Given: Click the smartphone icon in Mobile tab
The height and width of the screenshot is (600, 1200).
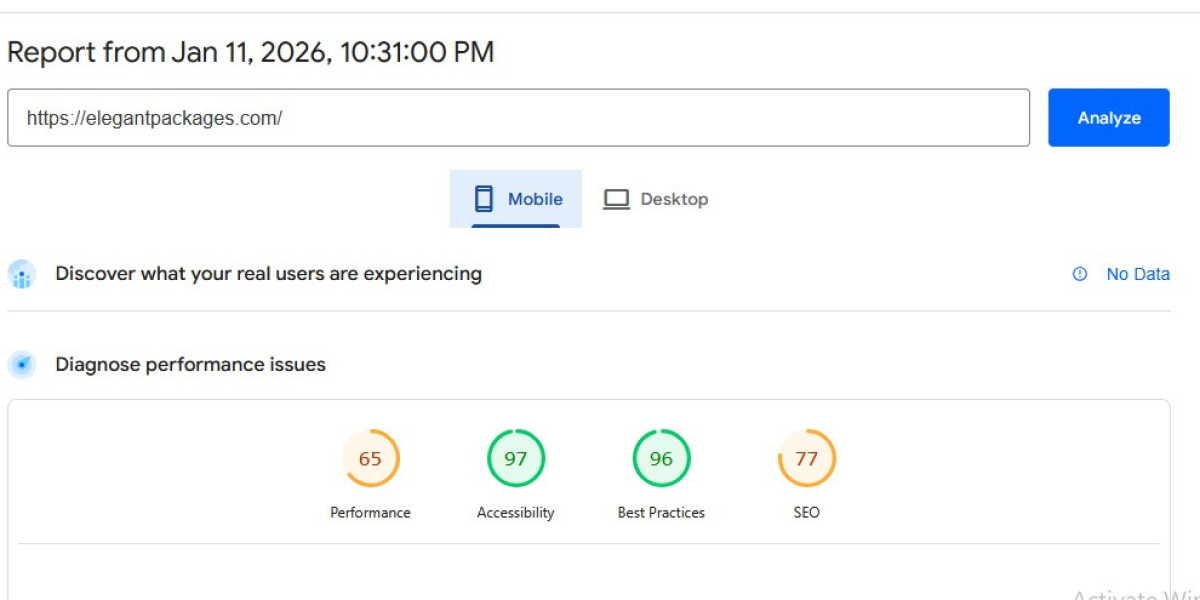Looking at the screenshot, I should coord(484,199).
